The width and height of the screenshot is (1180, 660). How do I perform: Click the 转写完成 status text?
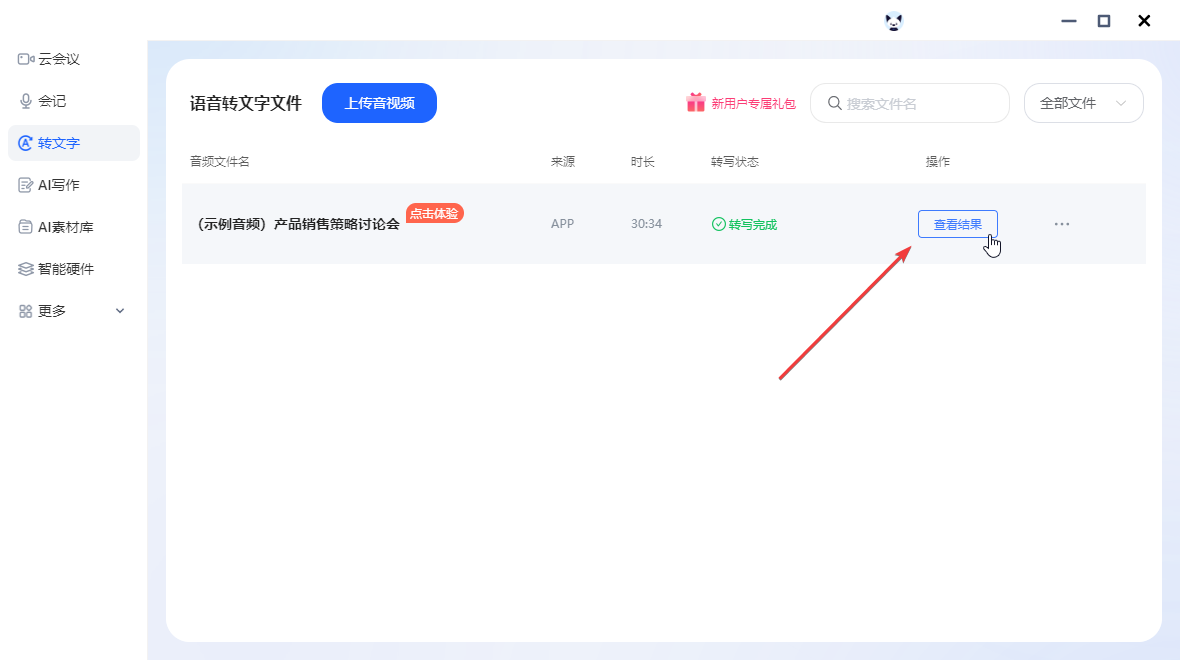coord(753,224)
